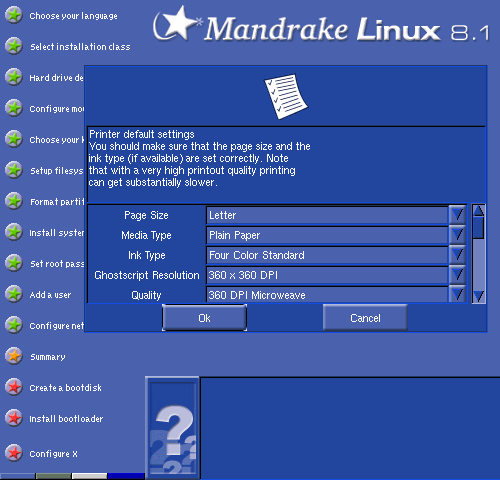Click the scrollbar down arrow in options list
Screen dimensions: 500x480
pos(479,296)
